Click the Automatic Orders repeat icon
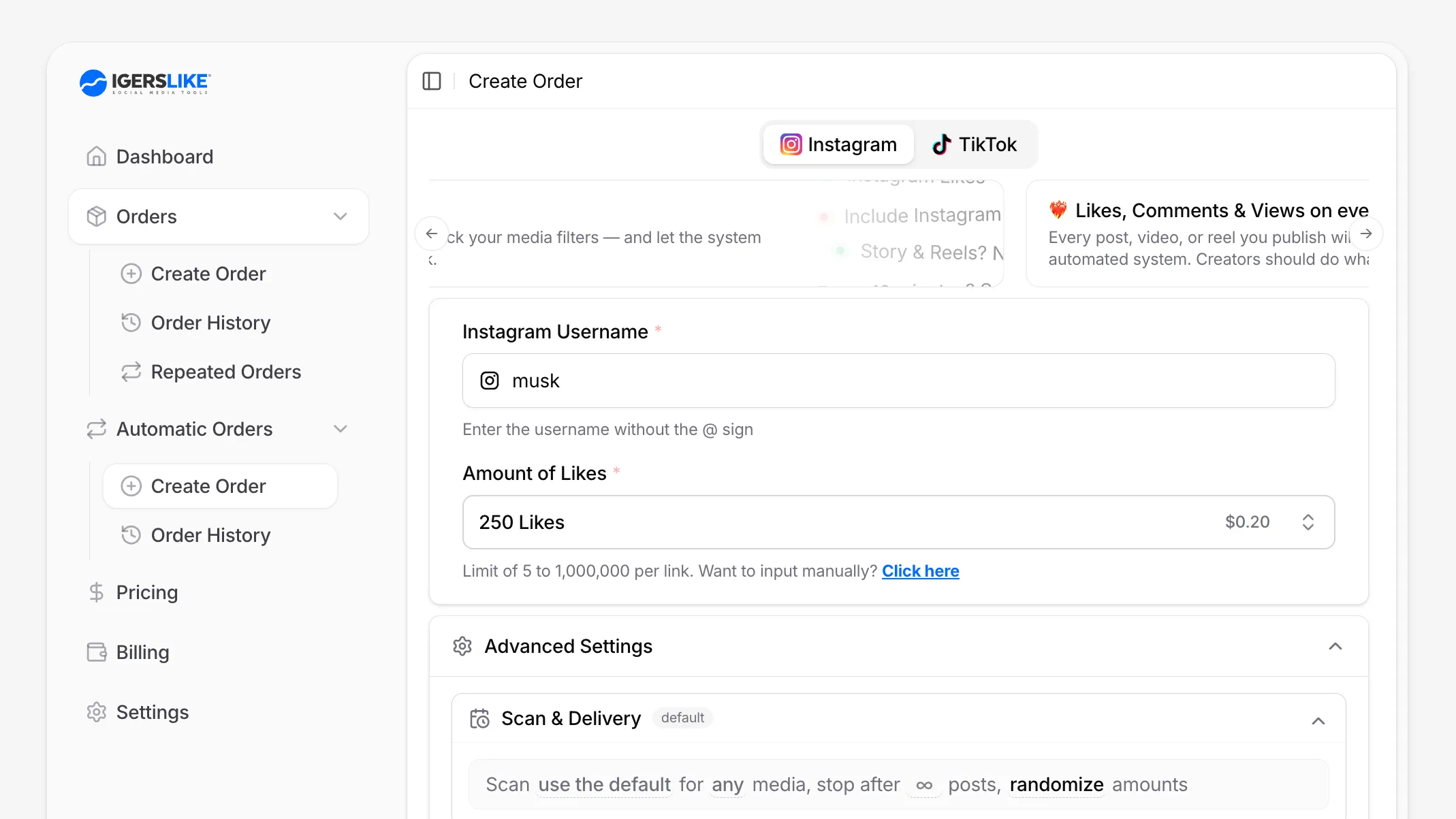The height and width of the screenshot is (819, 1456). (x=97, y=429)
